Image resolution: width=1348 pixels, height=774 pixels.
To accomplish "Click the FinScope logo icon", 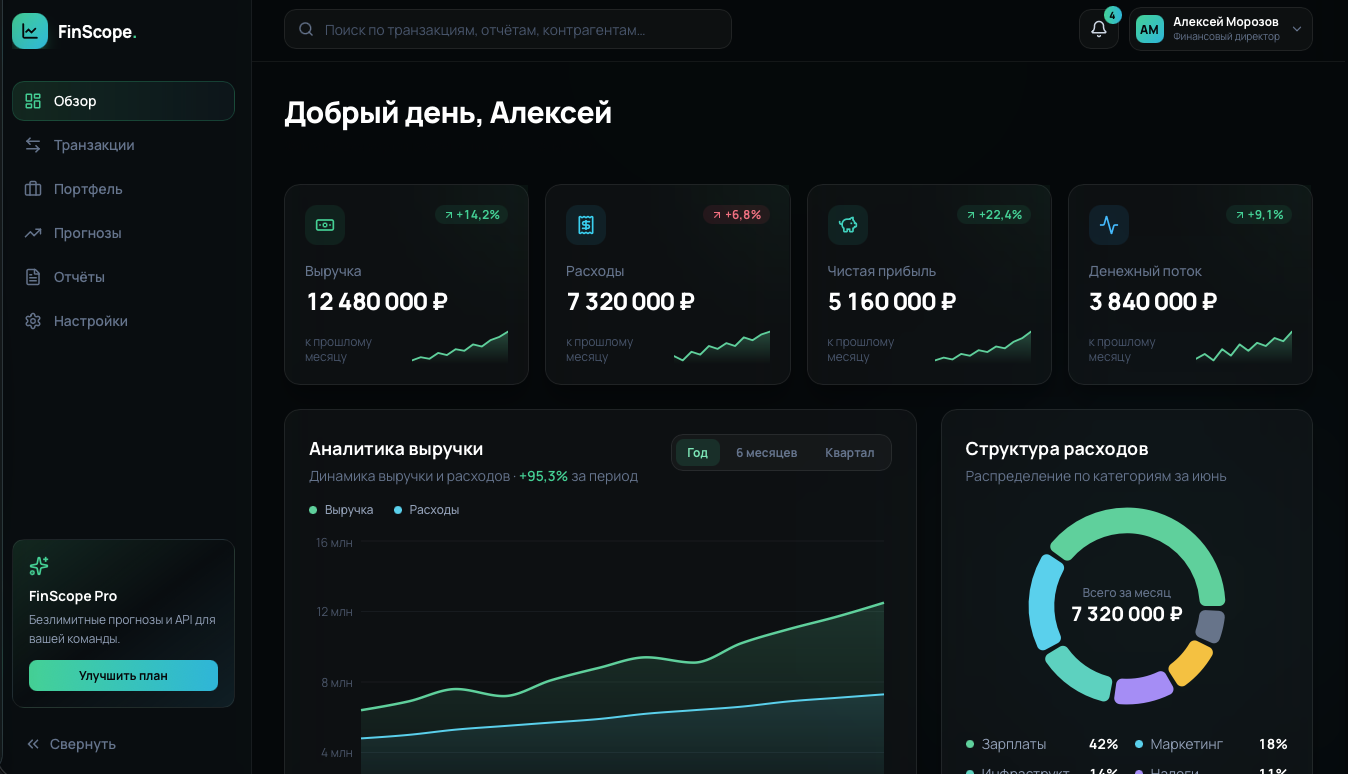I will (x=30, y=31).
